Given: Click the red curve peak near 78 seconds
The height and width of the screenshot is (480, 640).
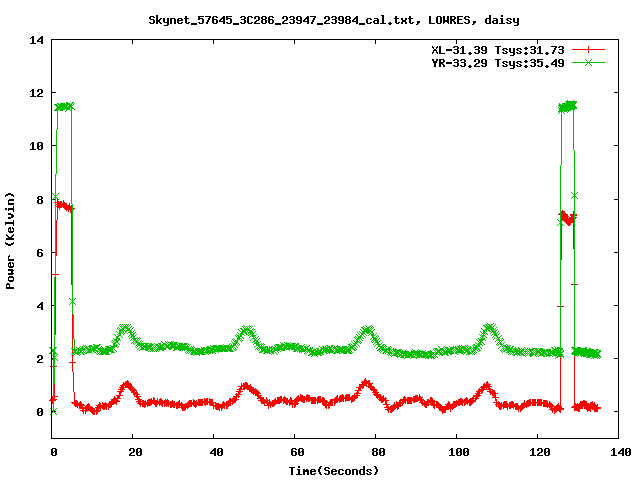Looking at the screenshot, I should coord(366,383).
